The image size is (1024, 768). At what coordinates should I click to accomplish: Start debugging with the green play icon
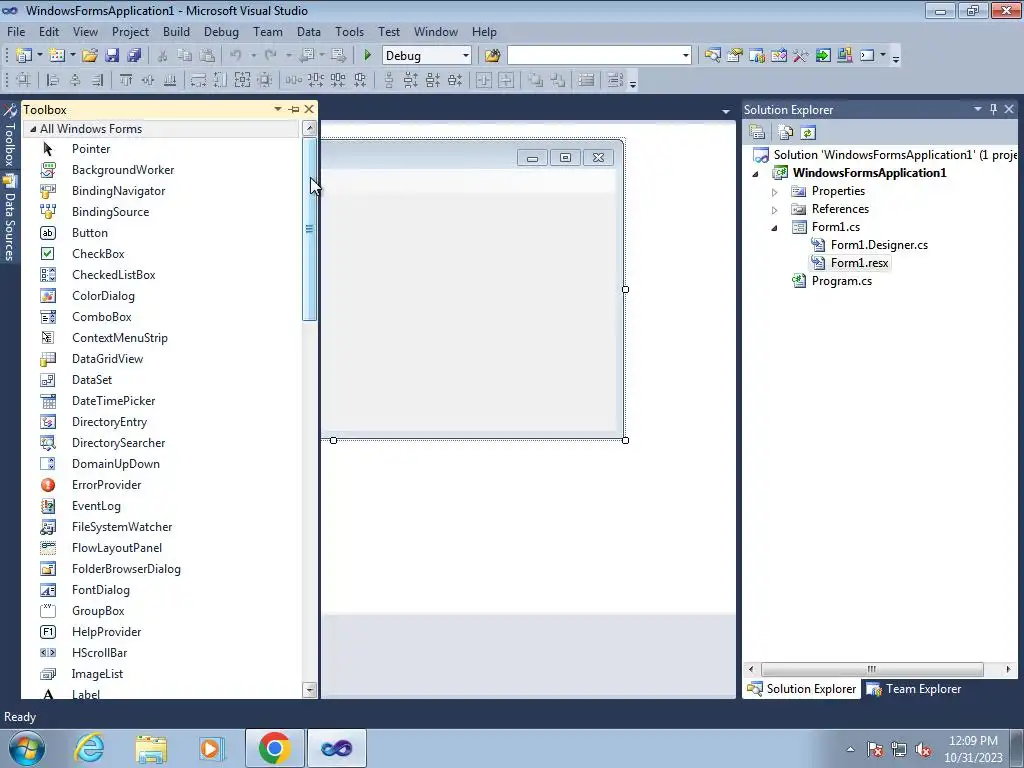[367, 56]
